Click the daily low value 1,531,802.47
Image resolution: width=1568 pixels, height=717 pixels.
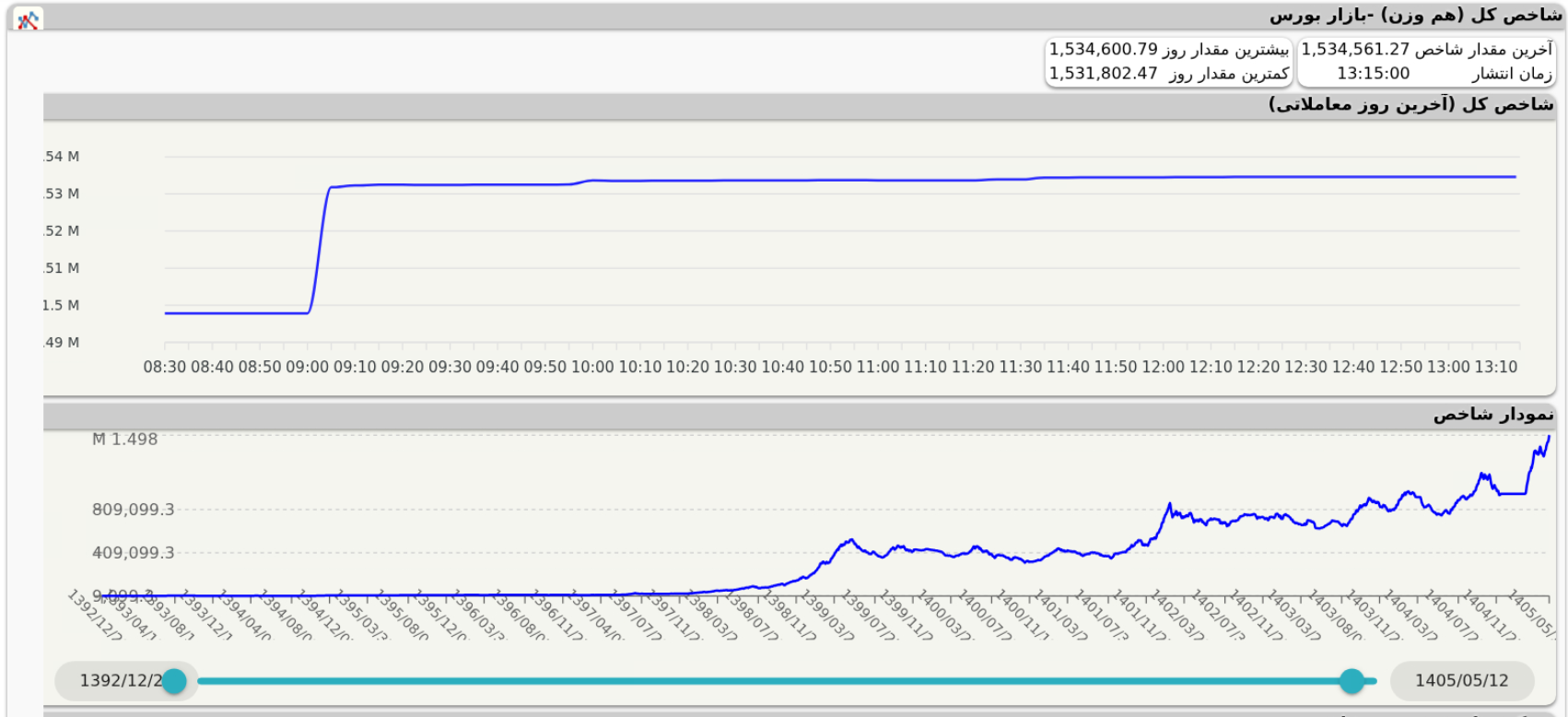coord(1103,74)
